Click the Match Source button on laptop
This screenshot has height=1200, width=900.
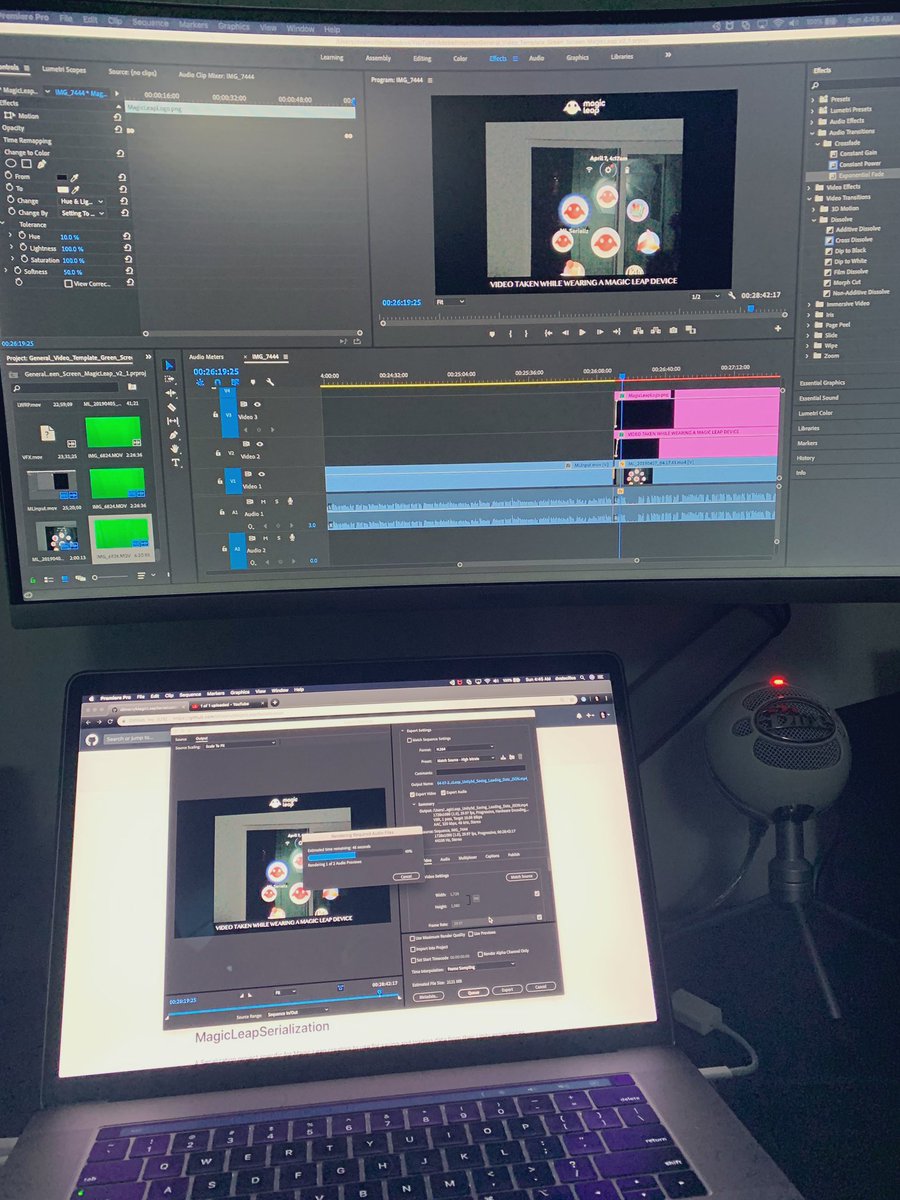(520, 875)
